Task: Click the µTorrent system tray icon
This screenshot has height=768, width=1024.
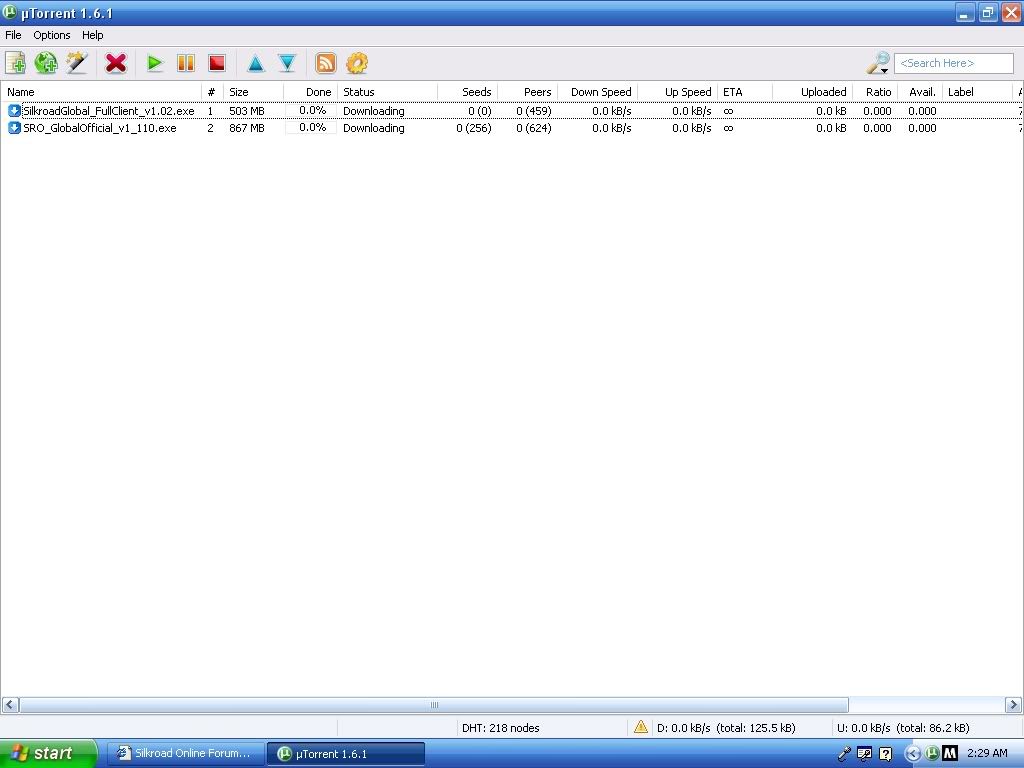Action: (932, 753)
